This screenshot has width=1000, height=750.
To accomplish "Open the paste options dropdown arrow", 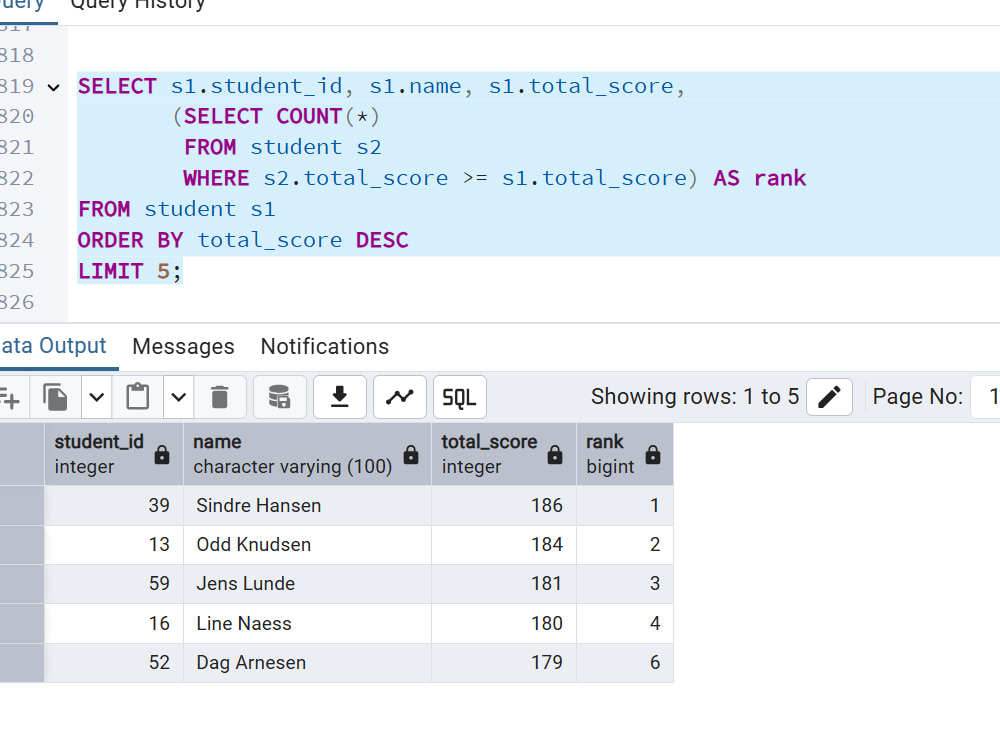I will click(x=179, y=397).
